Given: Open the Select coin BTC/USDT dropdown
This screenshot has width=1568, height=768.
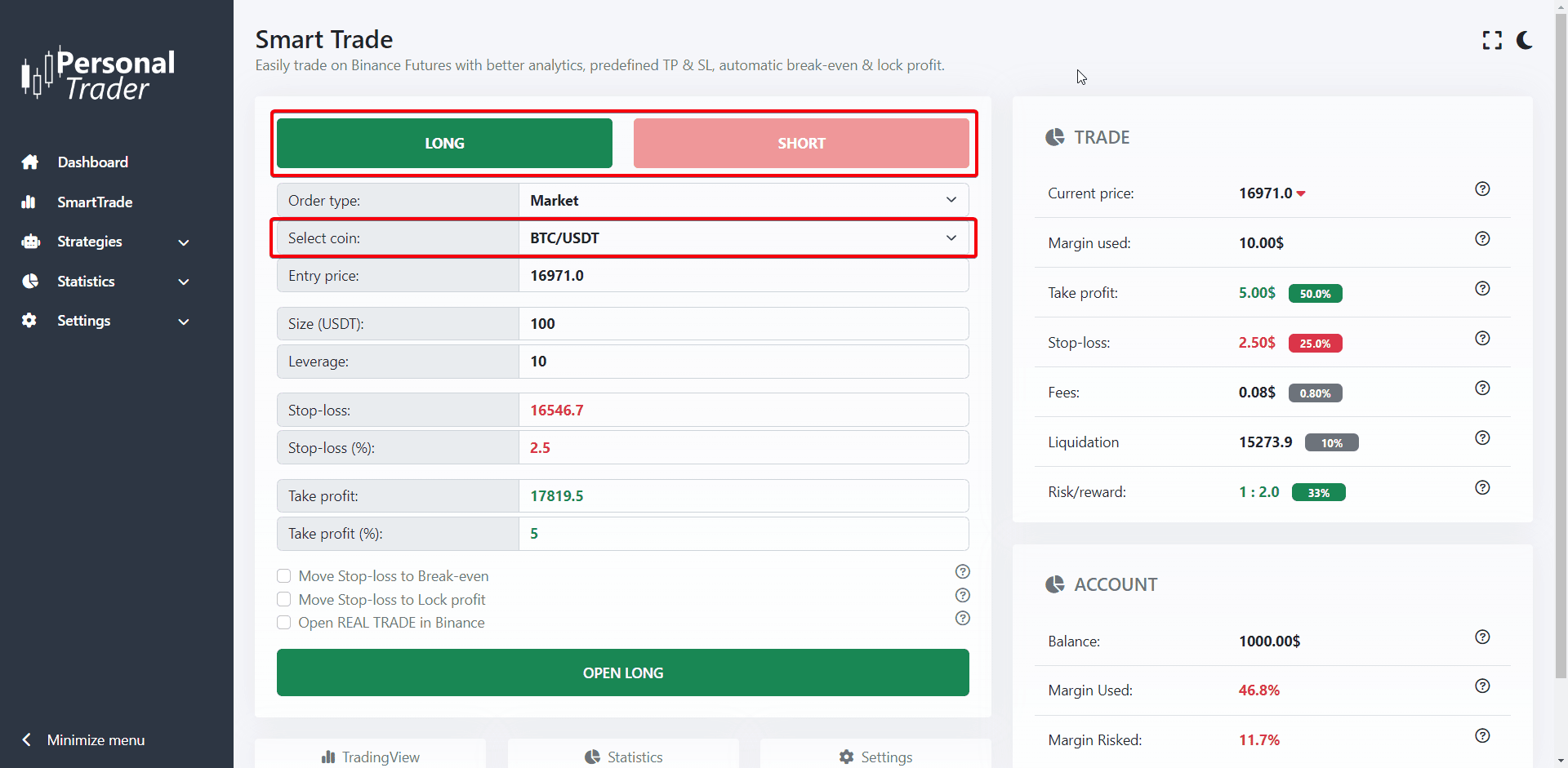Looking at the screenshot, I should point(743,238).
